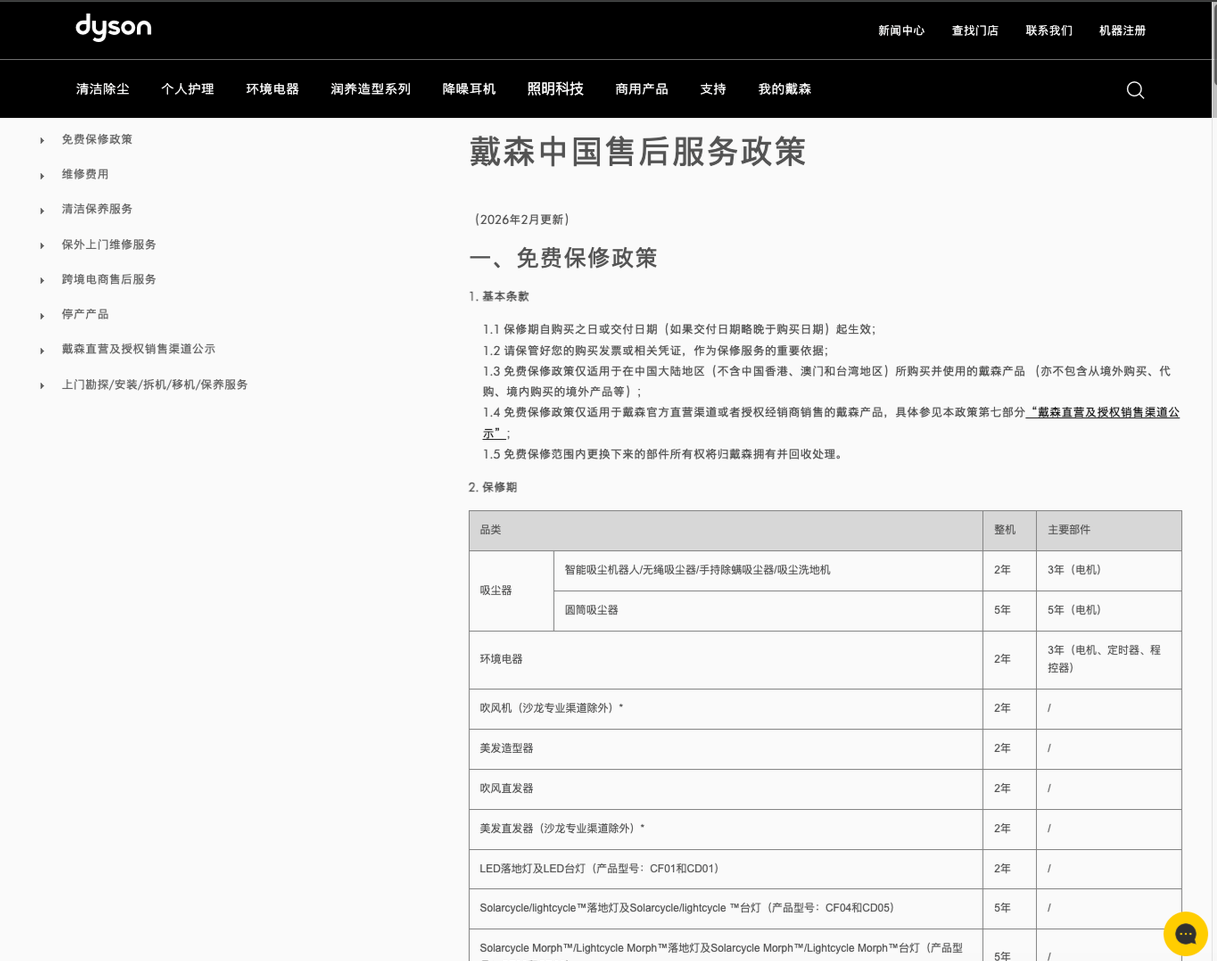Click the 智能吸尘机器人/无绳吸尘器 table row cell
Screen dimensions: 1217x961
pyautogui.click(x=768, y=570)
